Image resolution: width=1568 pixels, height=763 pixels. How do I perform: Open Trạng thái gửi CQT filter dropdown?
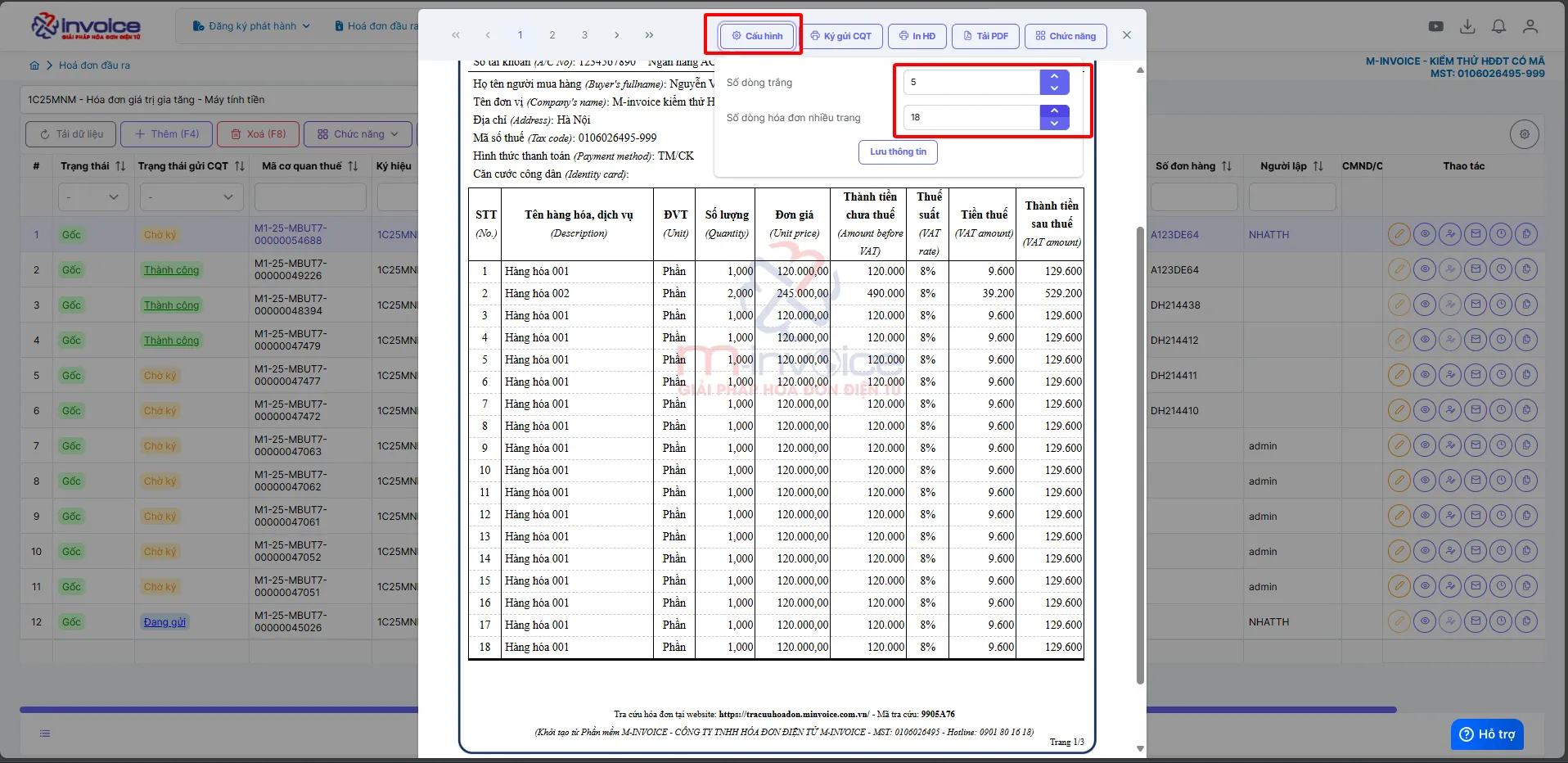pos(191,197)
